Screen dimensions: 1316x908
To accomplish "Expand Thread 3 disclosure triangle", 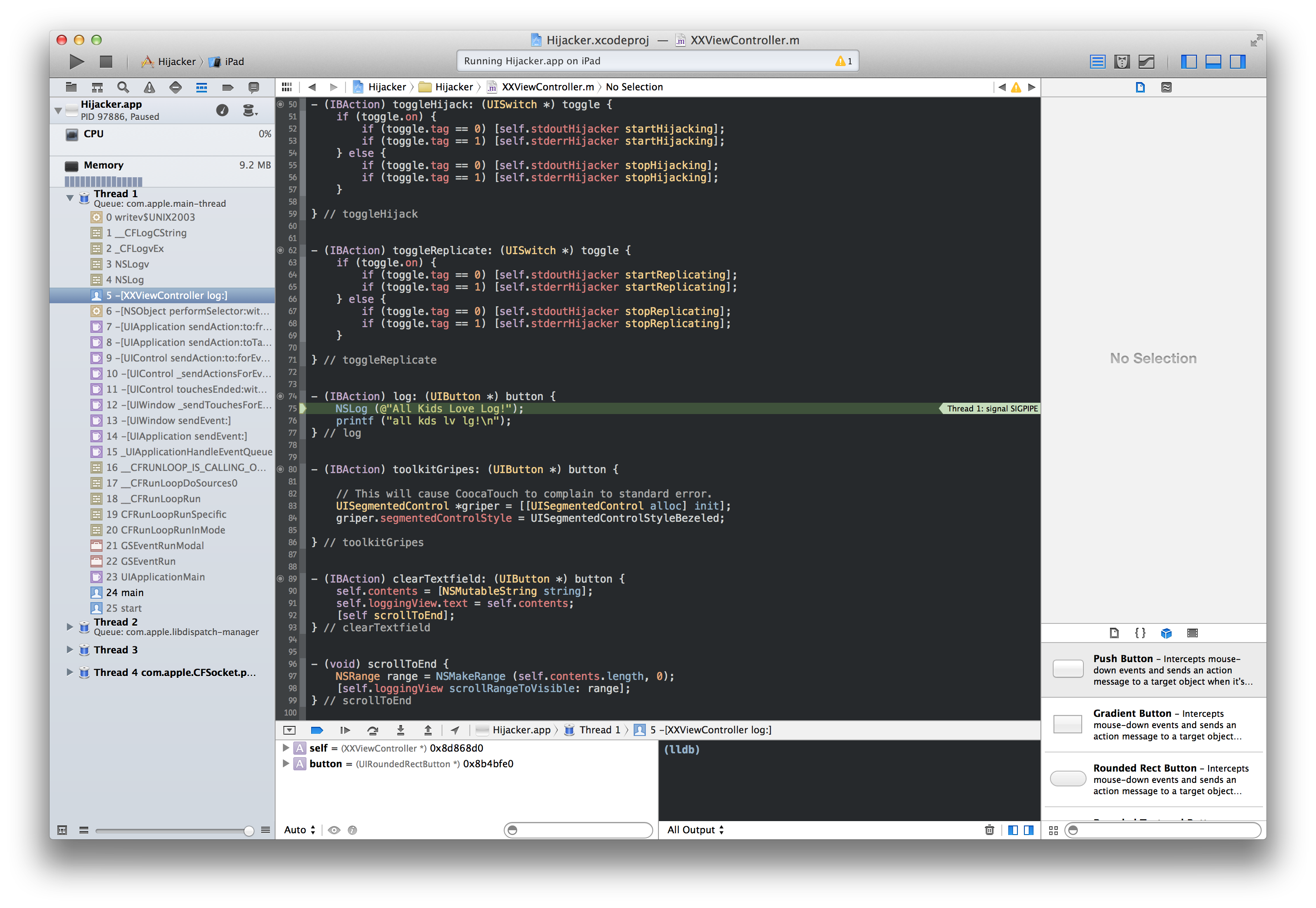I will pos(70,649).
